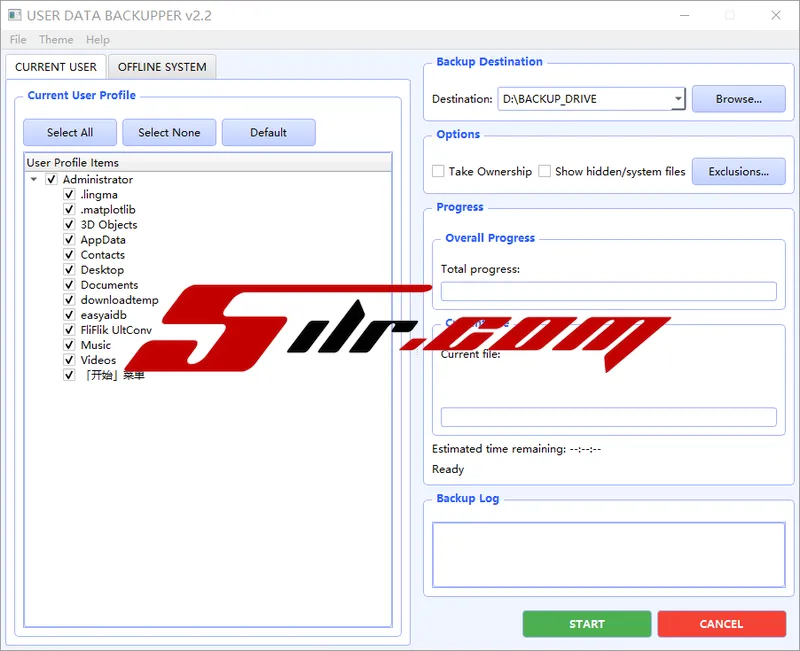
Task: Select the 3D Objects item label
Action: point(109,224)
